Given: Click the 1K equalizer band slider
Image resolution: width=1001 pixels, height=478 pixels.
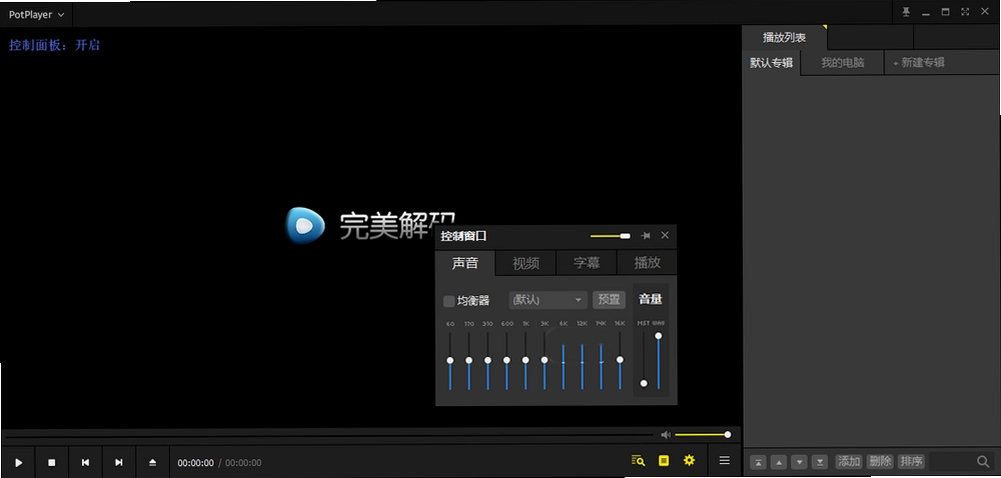Looking at the screenshot, I should coord(525,361).
